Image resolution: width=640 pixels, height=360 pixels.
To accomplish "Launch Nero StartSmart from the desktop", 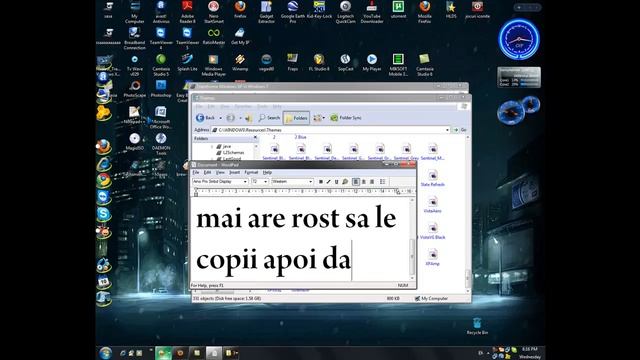I will pyautogui.click(x=213, y=11).
